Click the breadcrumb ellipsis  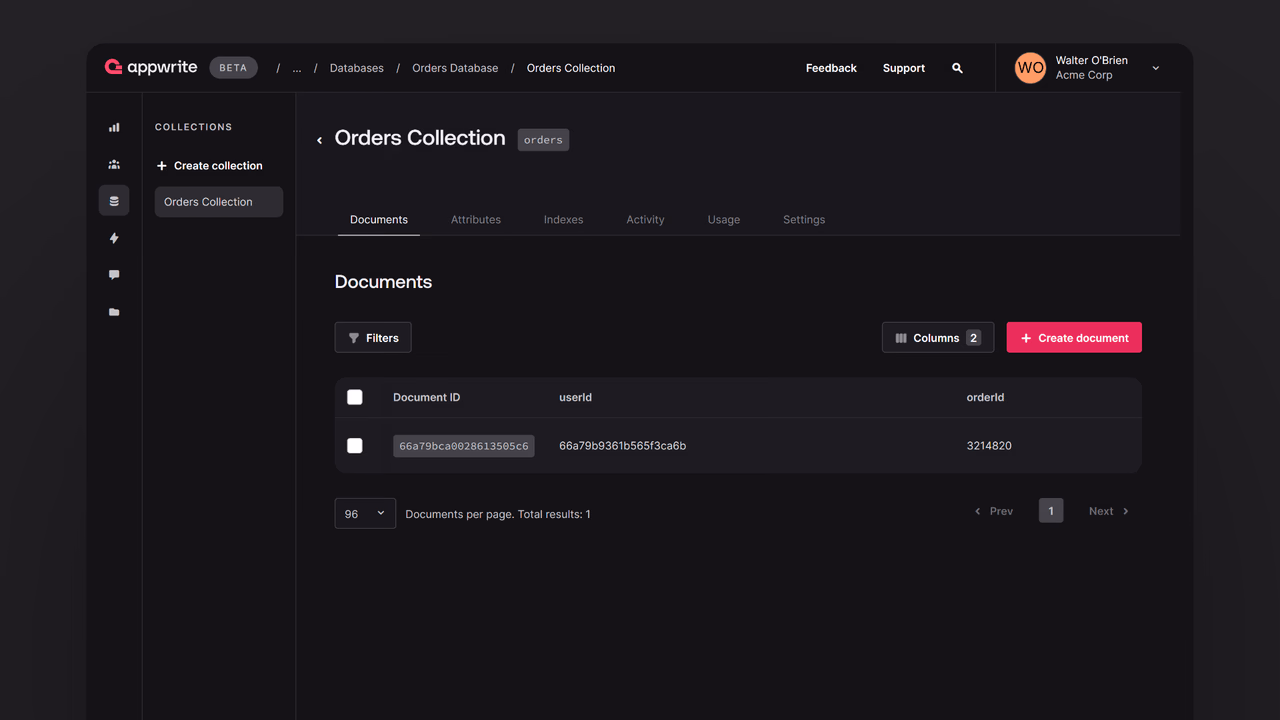coord(297,68)
